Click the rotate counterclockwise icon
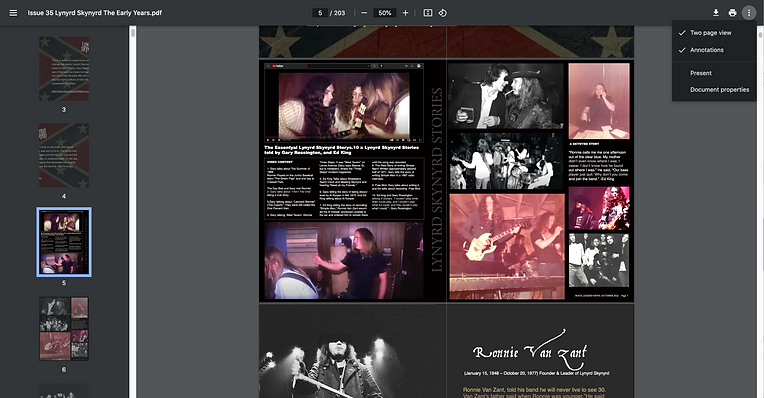764x398 pixels. (442, 13)
